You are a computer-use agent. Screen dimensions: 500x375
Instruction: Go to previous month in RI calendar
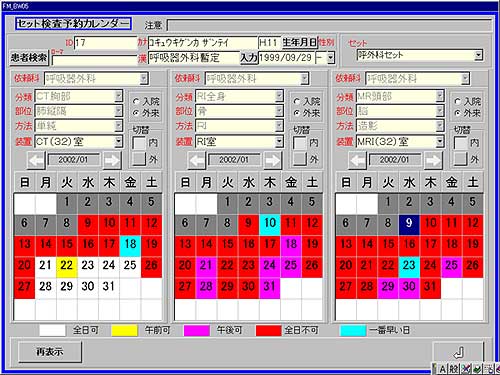coord(197,160)
